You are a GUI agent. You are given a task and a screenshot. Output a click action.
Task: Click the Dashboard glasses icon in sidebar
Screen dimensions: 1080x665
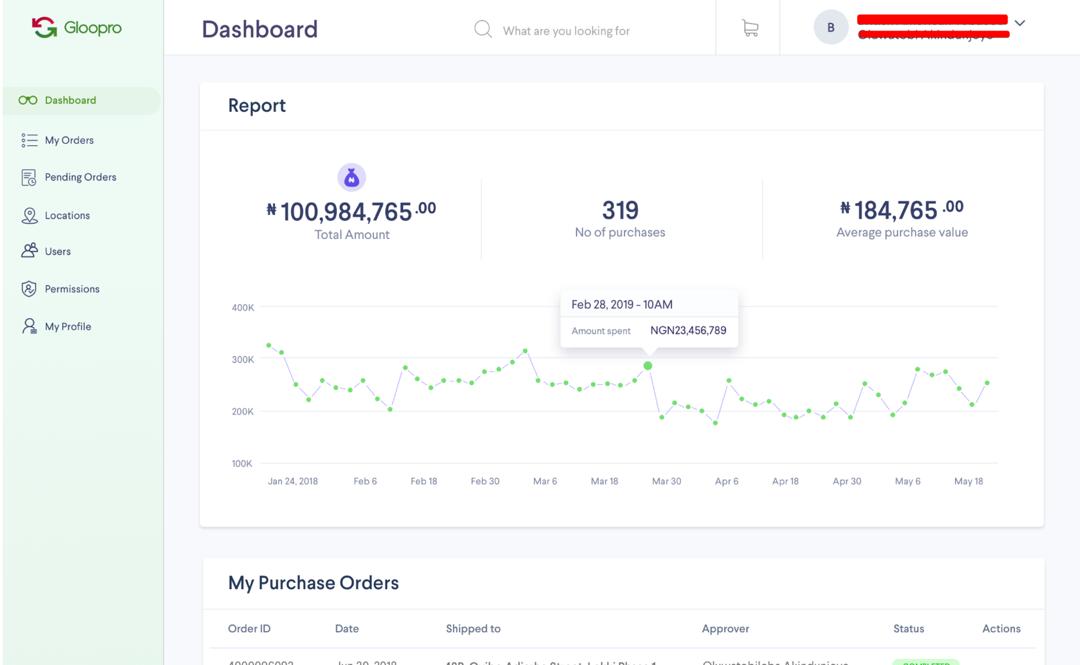pyautogui.click(x=28, y=101)
